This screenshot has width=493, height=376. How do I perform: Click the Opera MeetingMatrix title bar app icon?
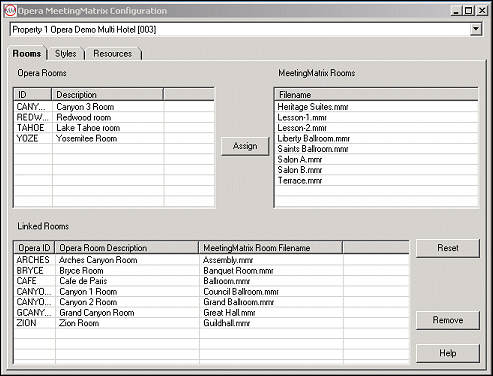tap(10, 11)
